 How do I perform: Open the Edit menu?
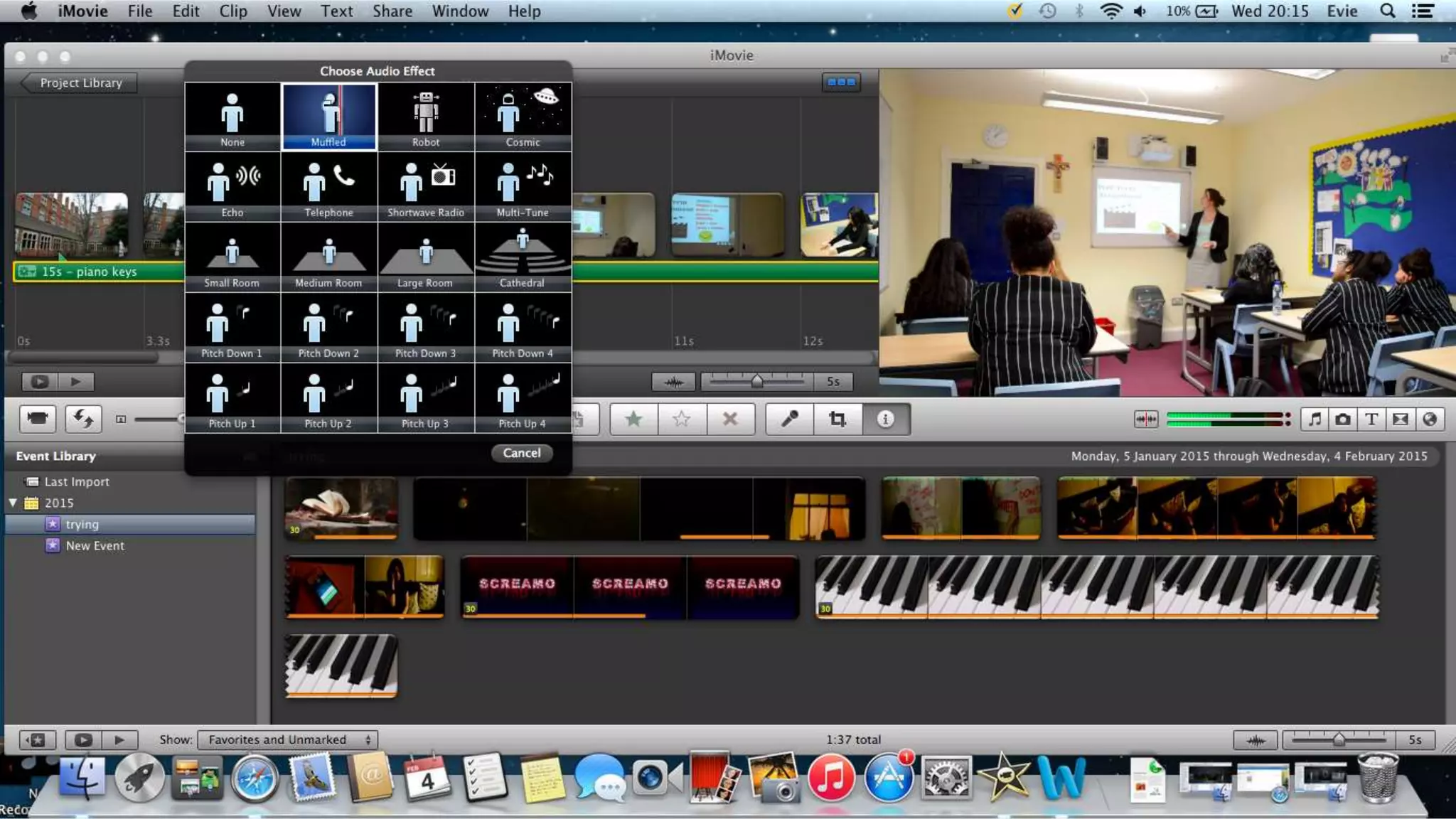(x=186, y=11)
